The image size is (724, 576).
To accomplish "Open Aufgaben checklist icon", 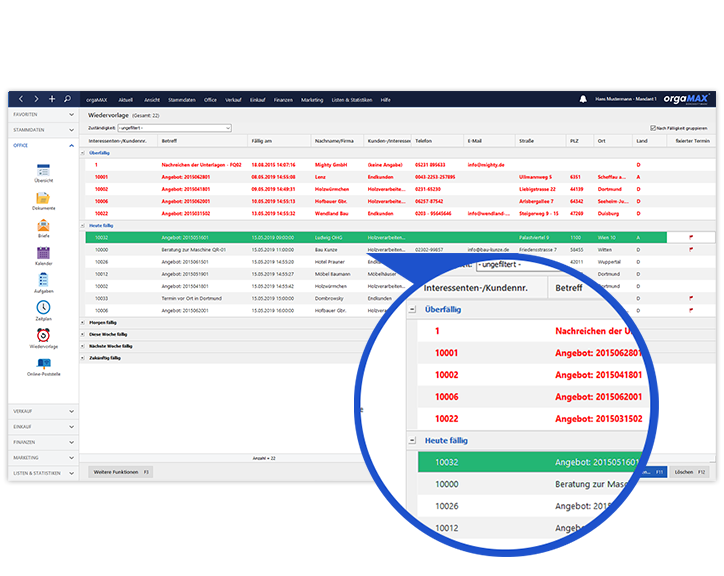I will point(43,284).
